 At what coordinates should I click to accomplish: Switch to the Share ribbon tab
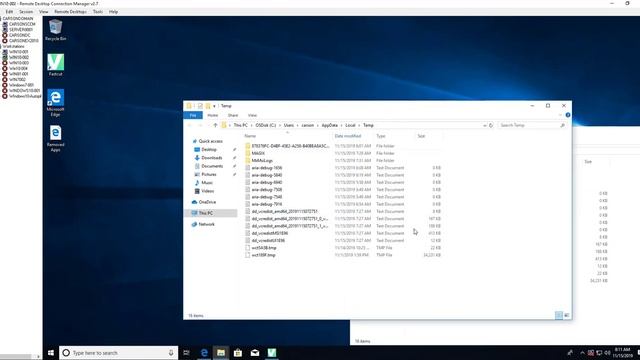coord(233,116)
